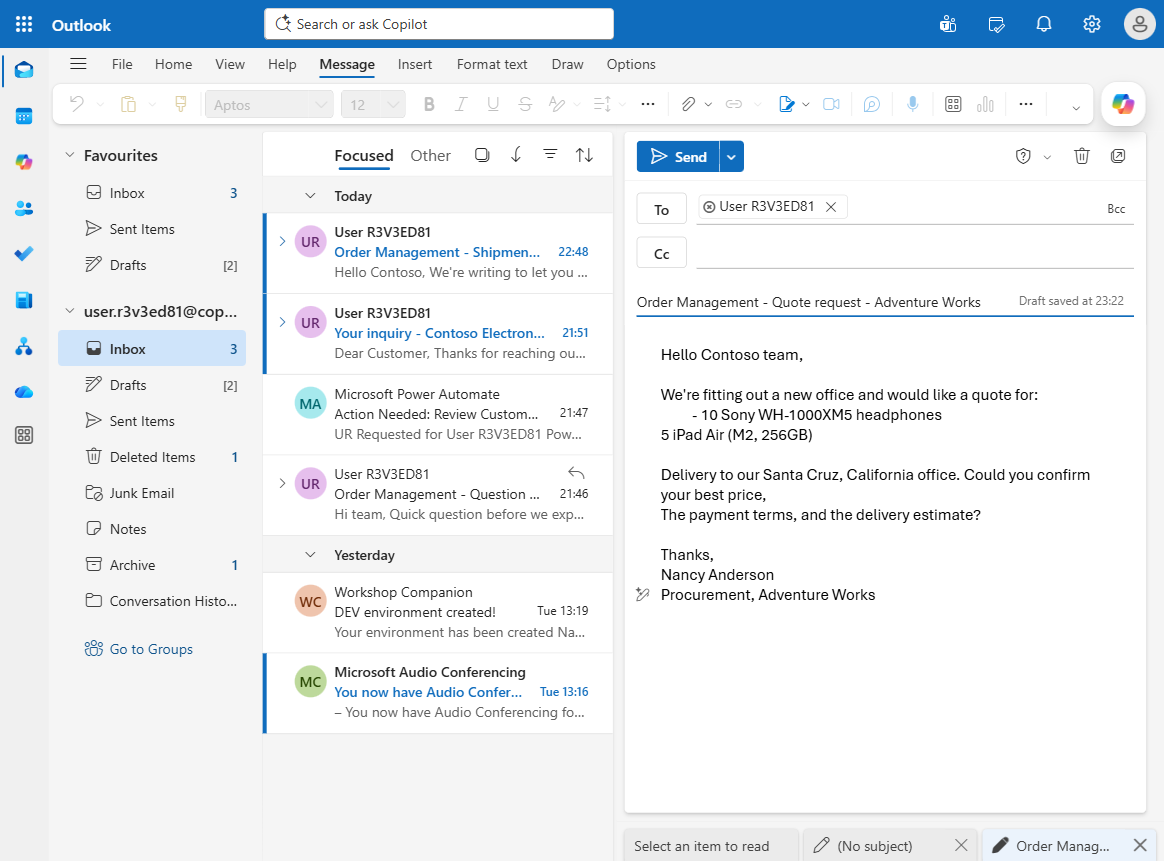Open Send options dropdown arrow
The image size is (1164, 861).
pos(731,157)
